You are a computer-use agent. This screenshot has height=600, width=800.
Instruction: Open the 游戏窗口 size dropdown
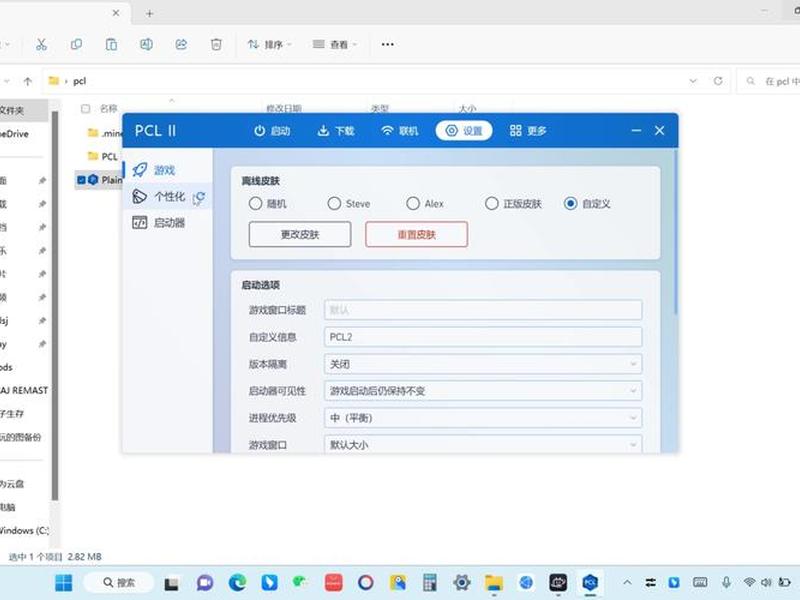[x=483, y=444]
